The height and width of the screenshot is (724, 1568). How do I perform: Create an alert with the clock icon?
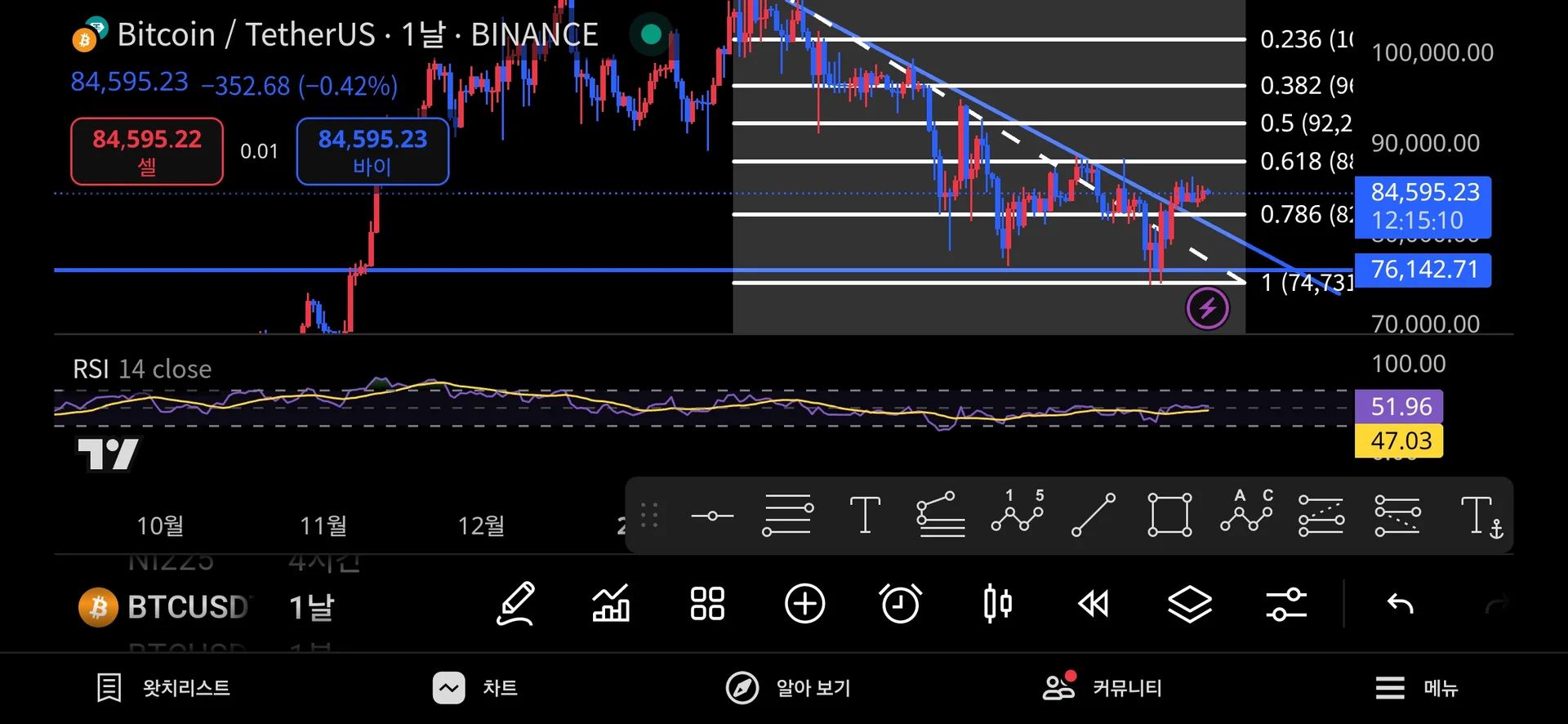click(901, 605)
